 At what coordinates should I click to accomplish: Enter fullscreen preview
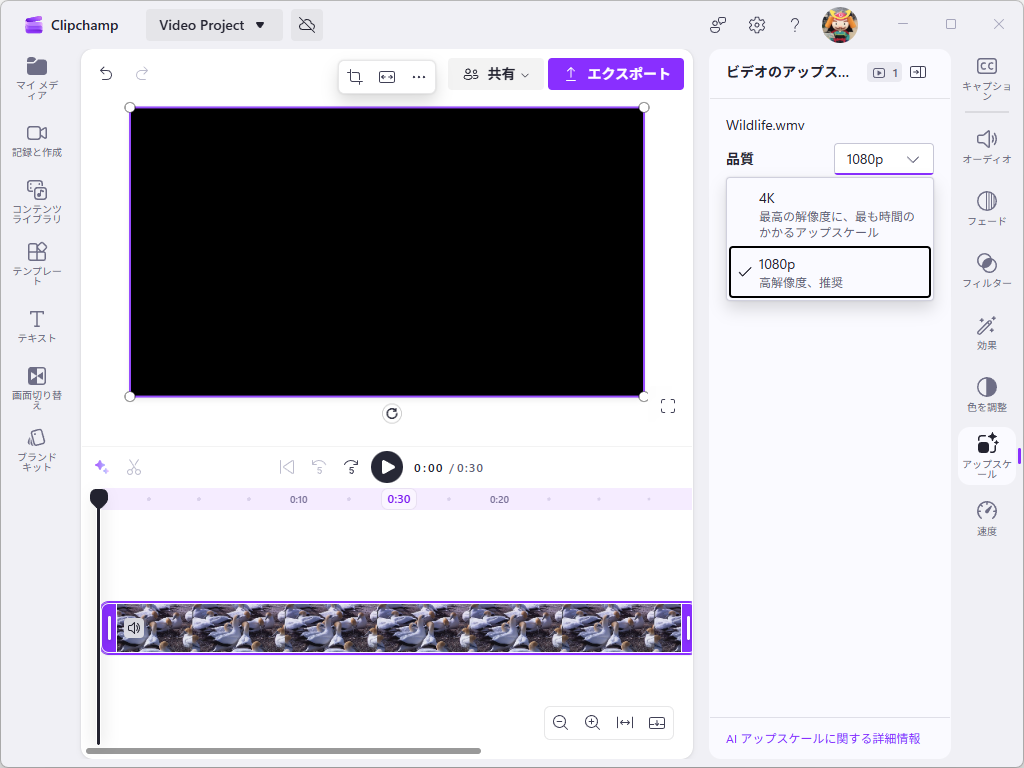tap(667, 406)
